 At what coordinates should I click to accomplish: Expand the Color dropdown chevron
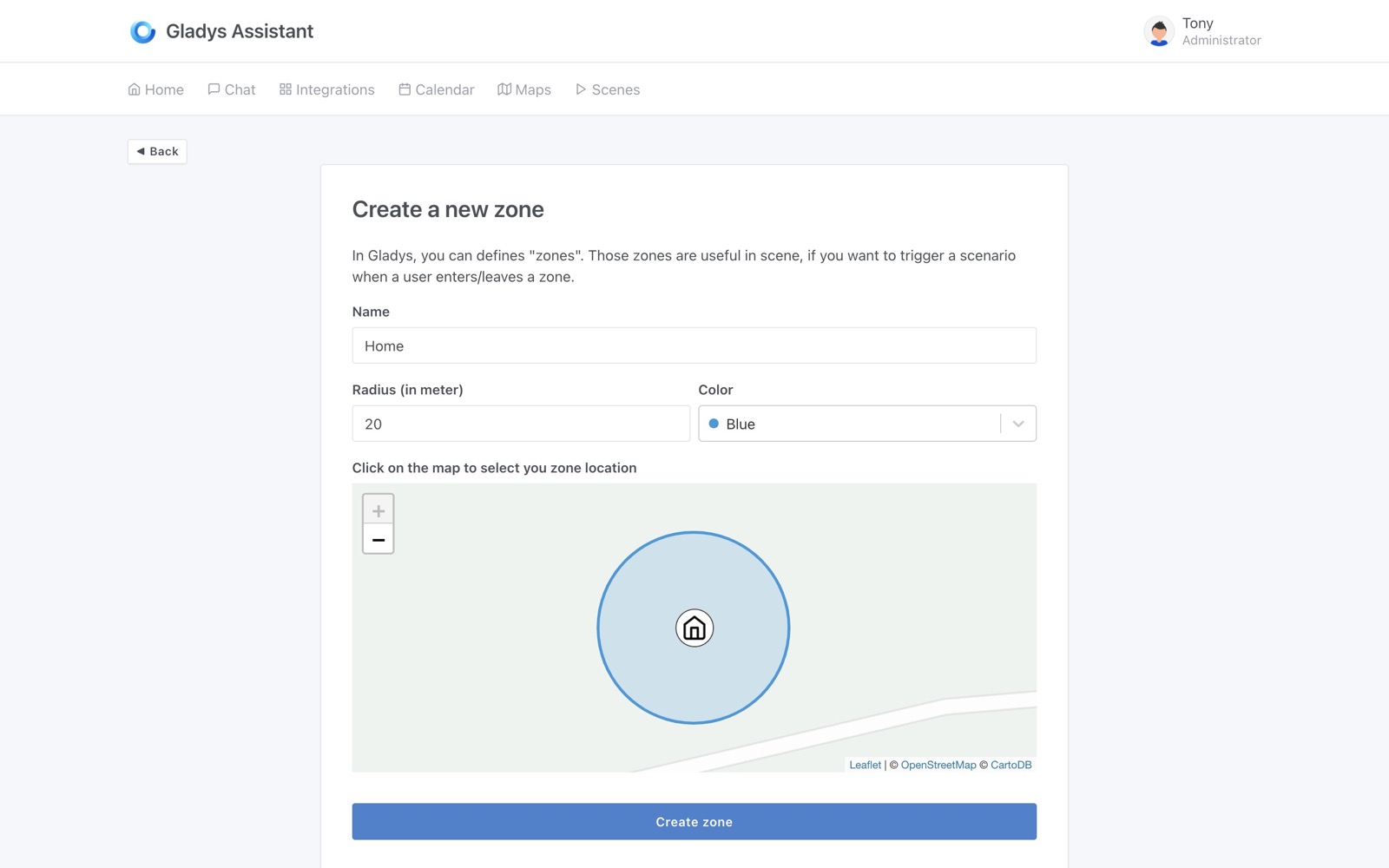tap(1018, 424)
